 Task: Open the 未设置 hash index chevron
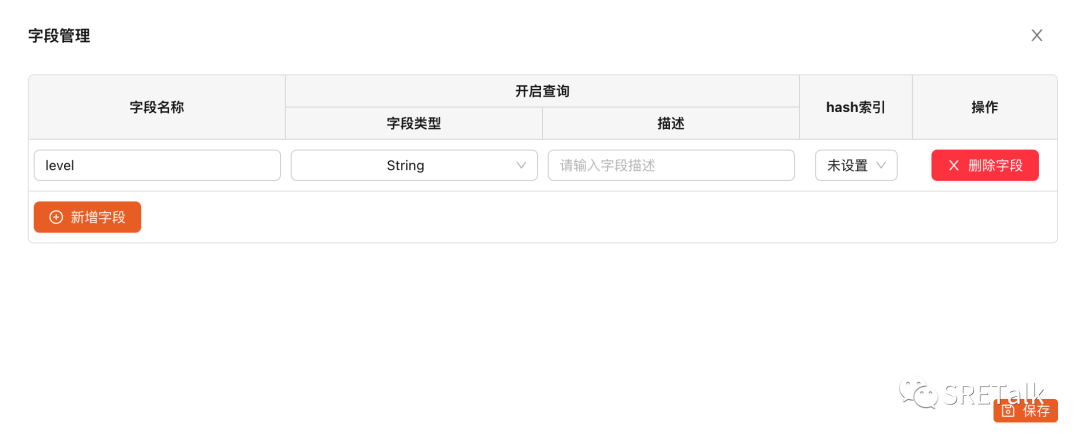coord(881,165)
